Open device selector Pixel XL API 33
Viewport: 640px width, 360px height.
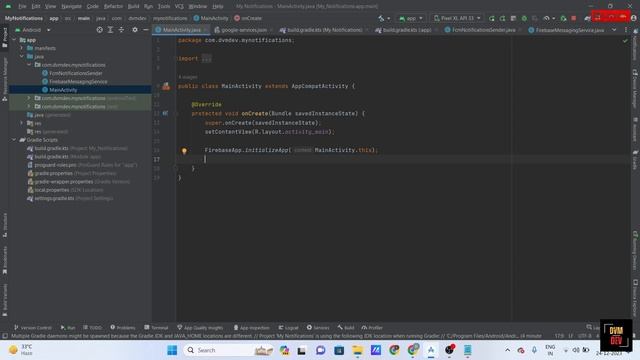[457, 18]
